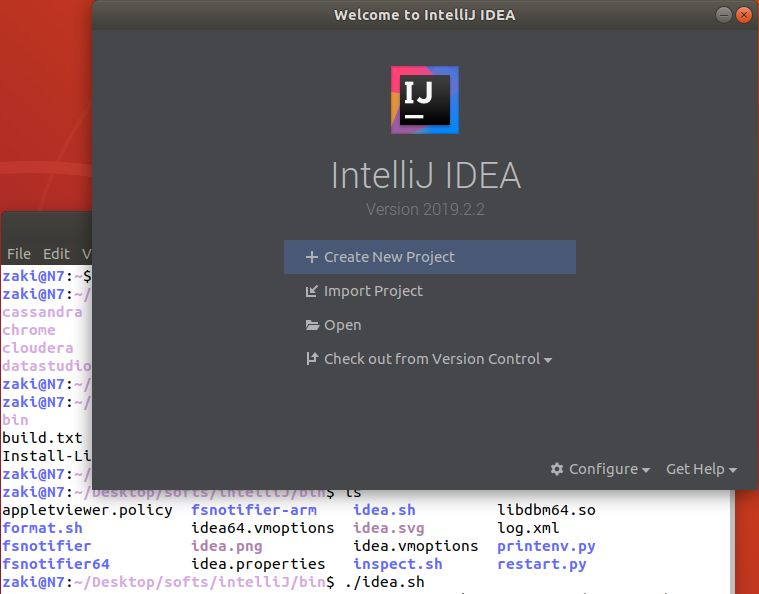Choose Import Project
This screenshot has width=759, height=594.
(x=373, y=291)
